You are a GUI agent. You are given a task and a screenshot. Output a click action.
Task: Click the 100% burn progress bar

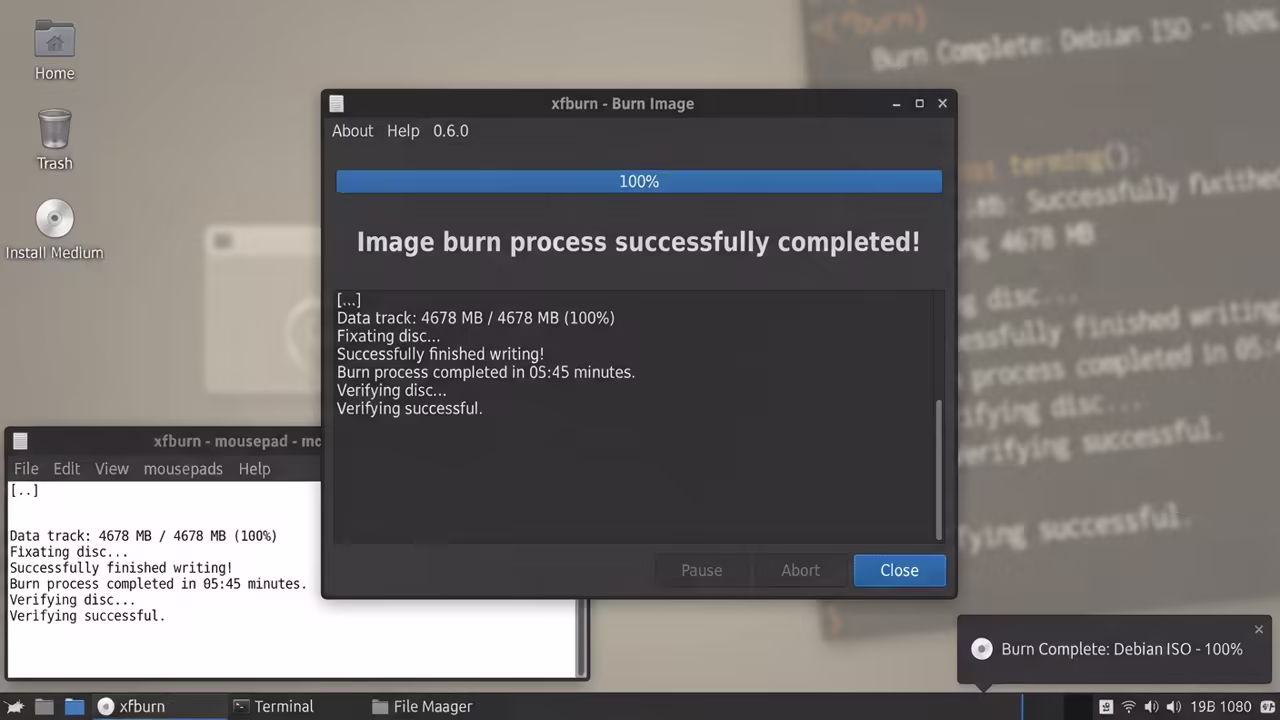point(639,181)
